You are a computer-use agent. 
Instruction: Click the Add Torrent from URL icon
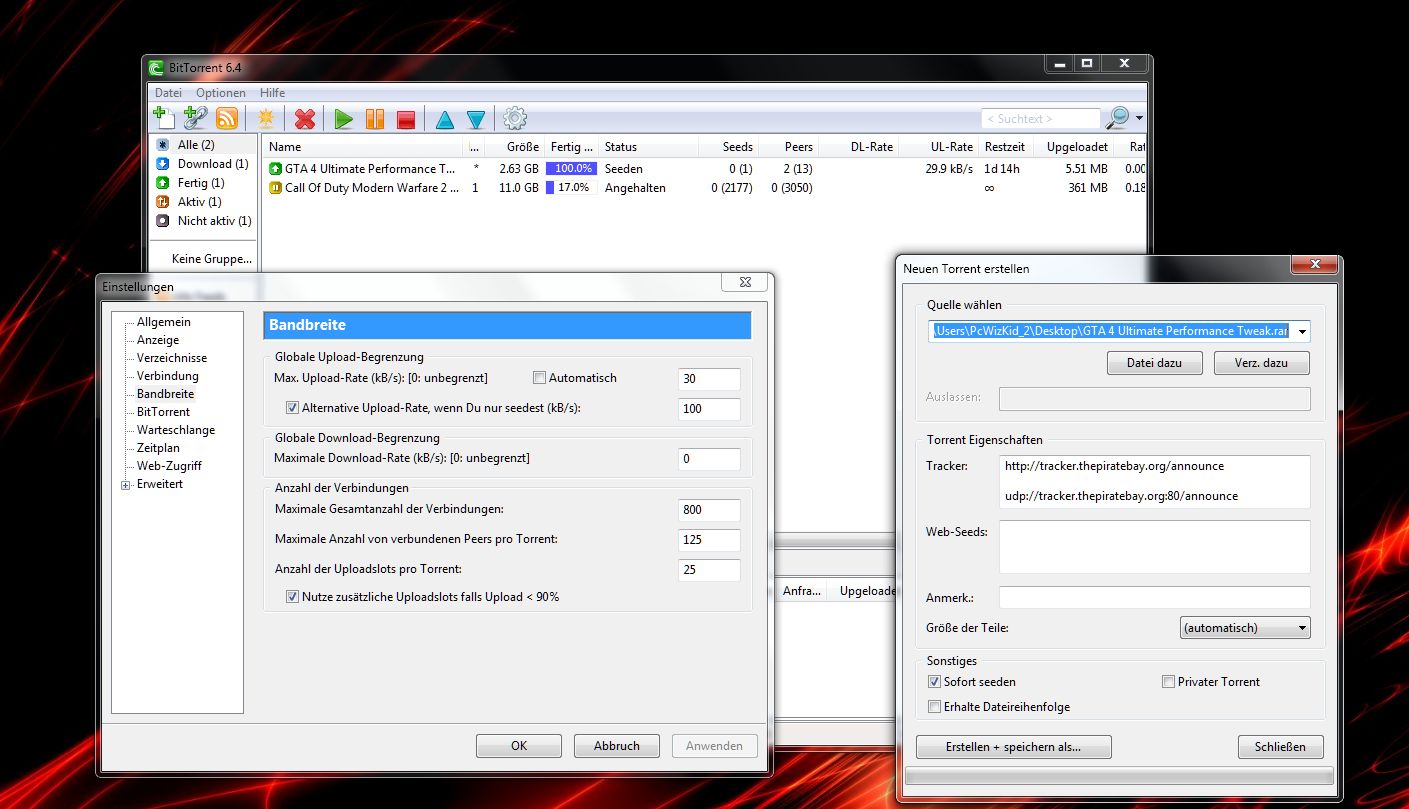click(x=195, y=118)
